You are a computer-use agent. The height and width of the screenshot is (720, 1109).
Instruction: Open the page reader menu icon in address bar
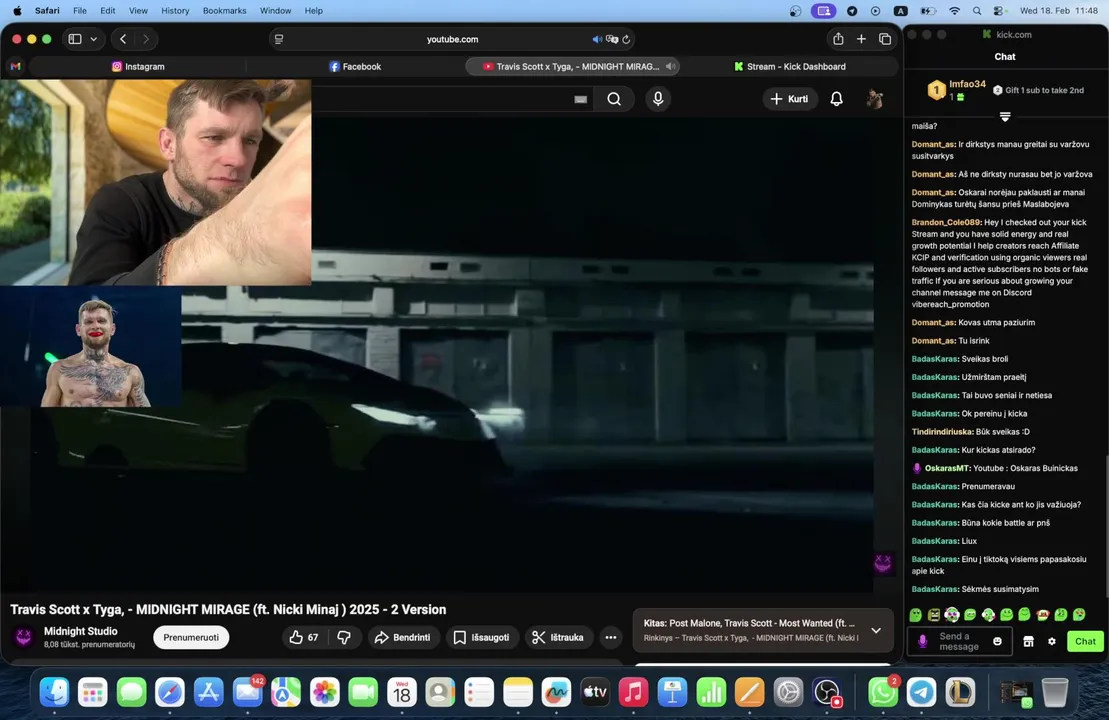pos(279,40)
